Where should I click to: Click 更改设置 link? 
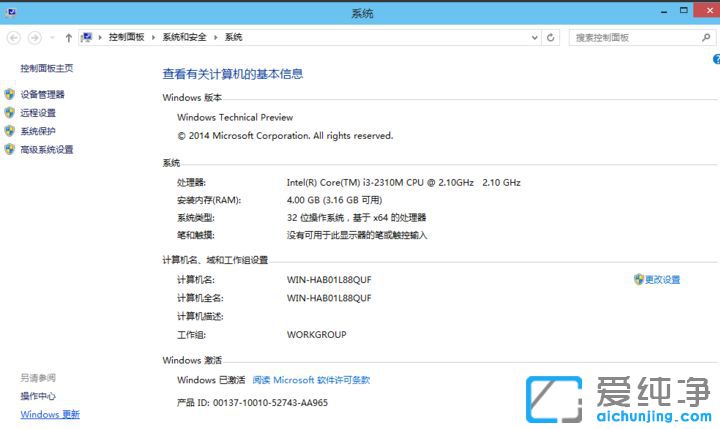point(662,280)
